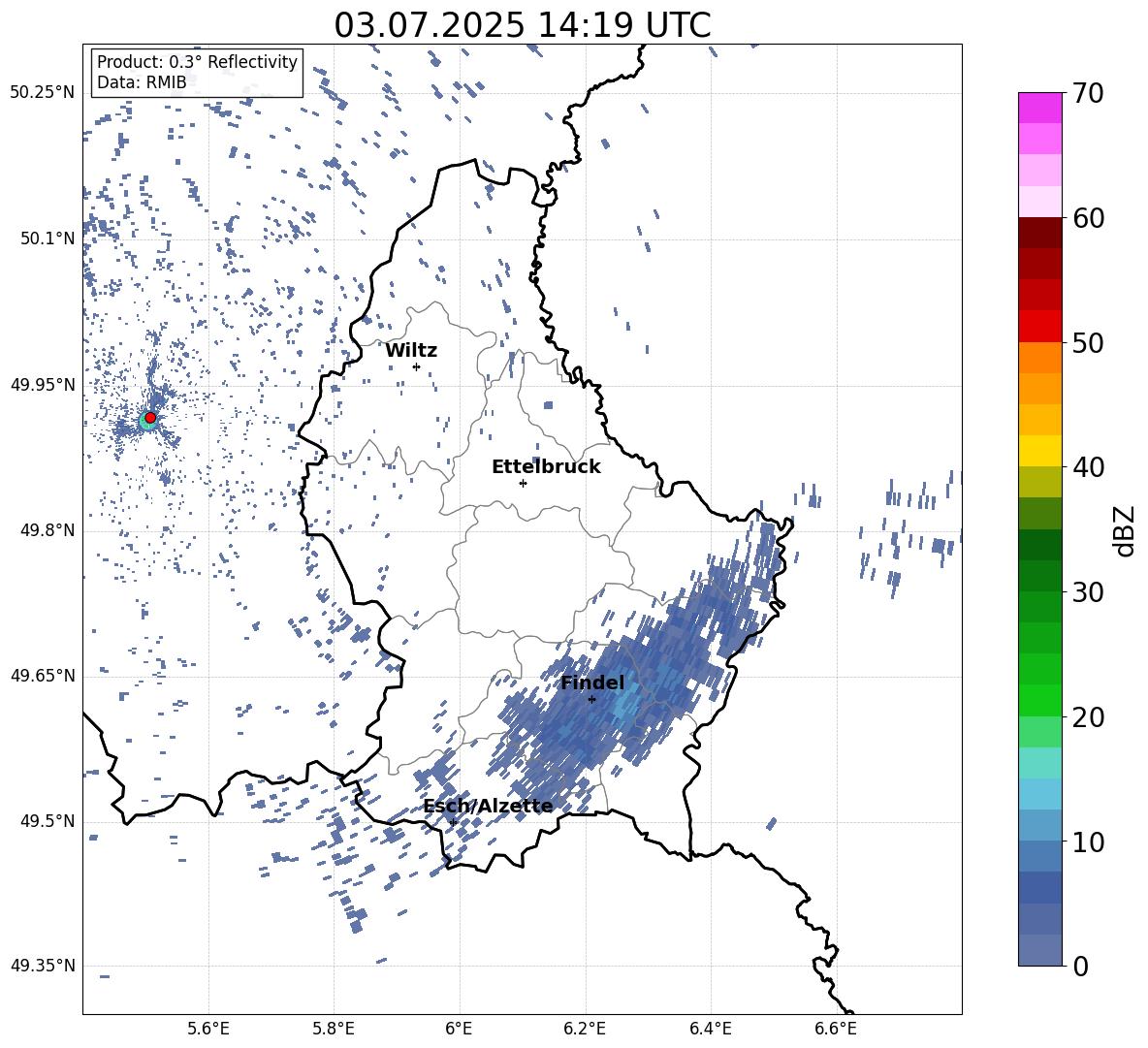Click the orange colorbar swatch below 50
The image size is (1148, 1048).
click(1039, 358)
